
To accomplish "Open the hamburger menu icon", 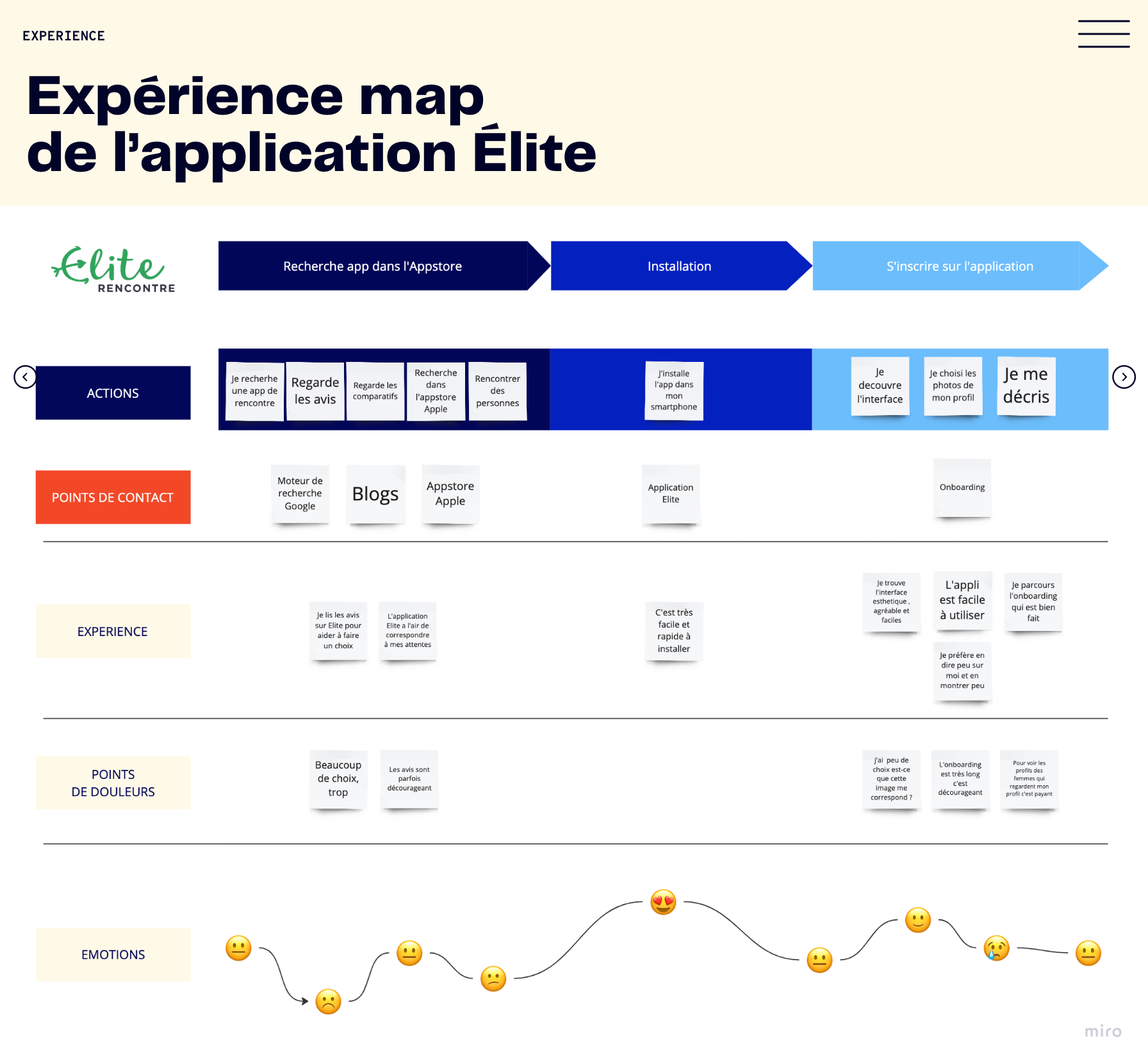I will (x=1103, y=33).
